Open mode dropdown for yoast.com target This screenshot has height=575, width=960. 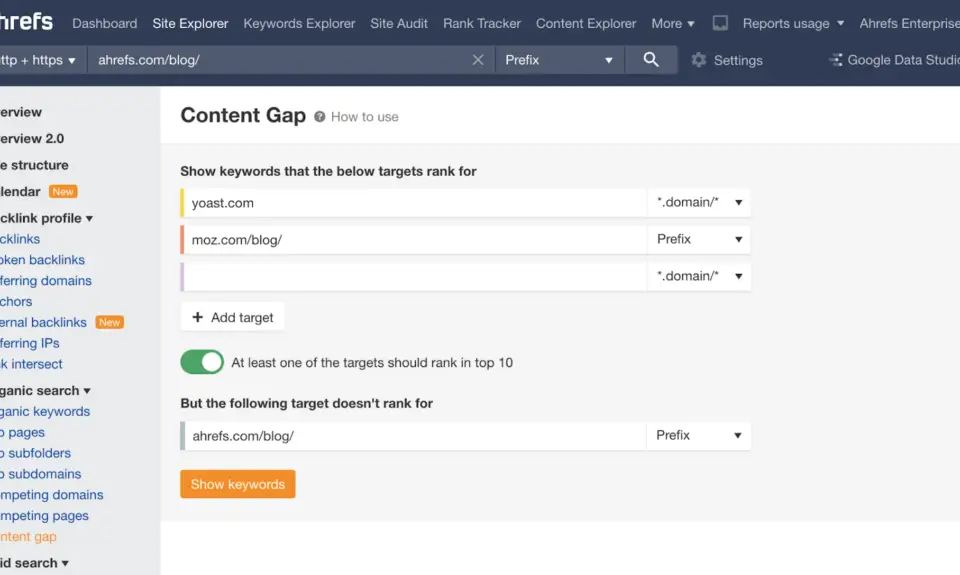click(699, 202)
